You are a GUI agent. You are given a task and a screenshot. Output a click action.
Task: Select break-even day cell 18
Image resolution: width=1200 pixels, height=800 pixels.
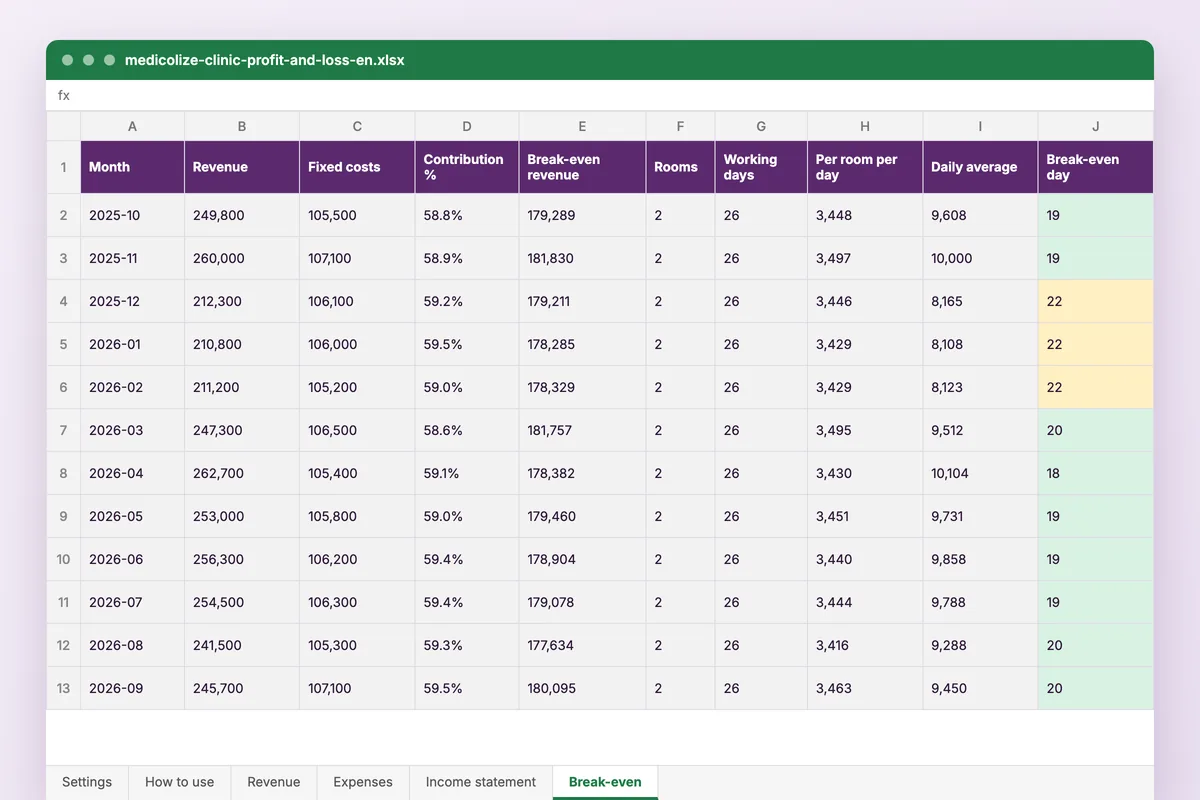(x=1096, y=473)
